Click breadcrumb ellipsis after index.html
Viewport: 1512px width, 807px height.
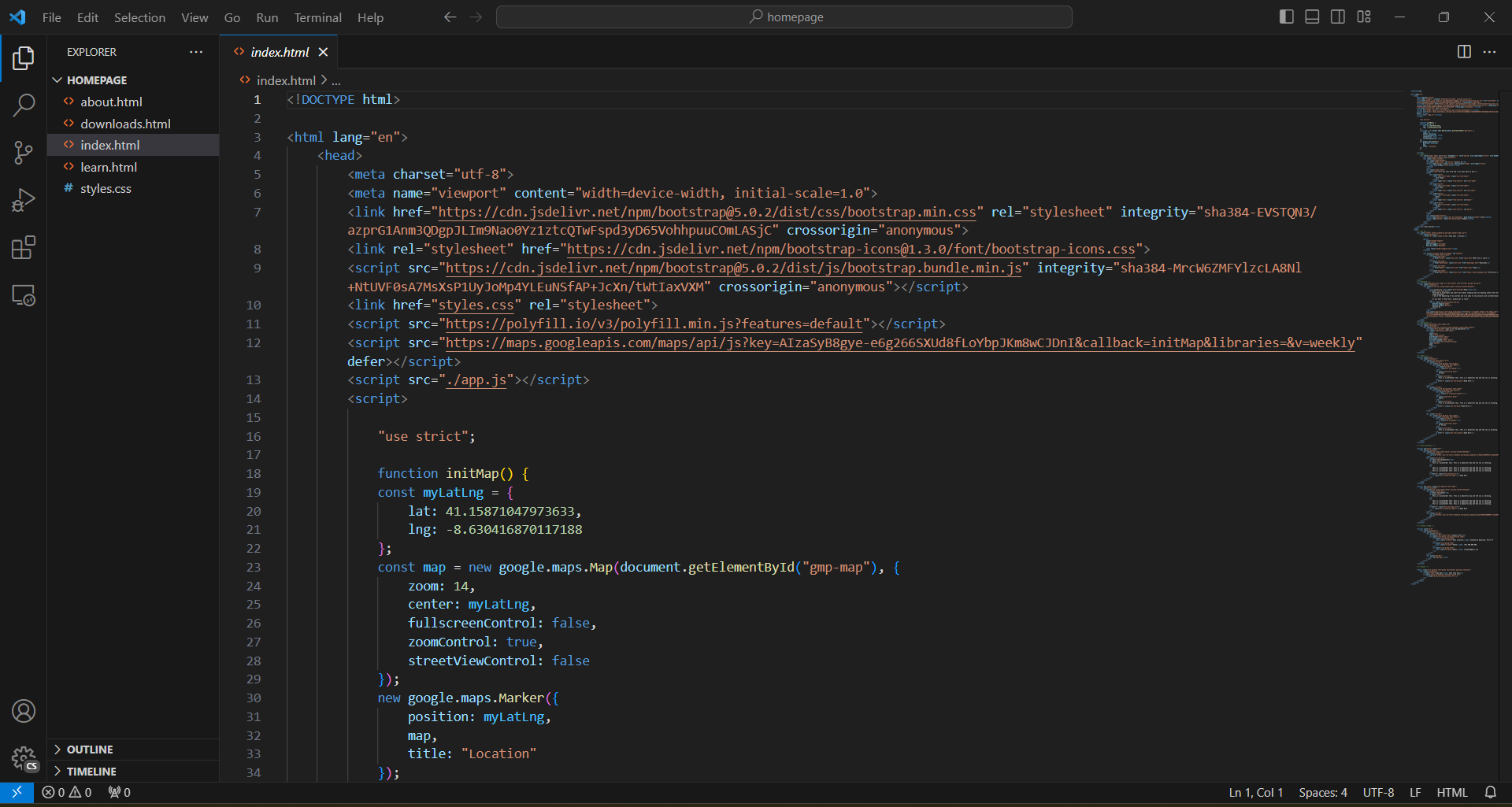[336, 80]
